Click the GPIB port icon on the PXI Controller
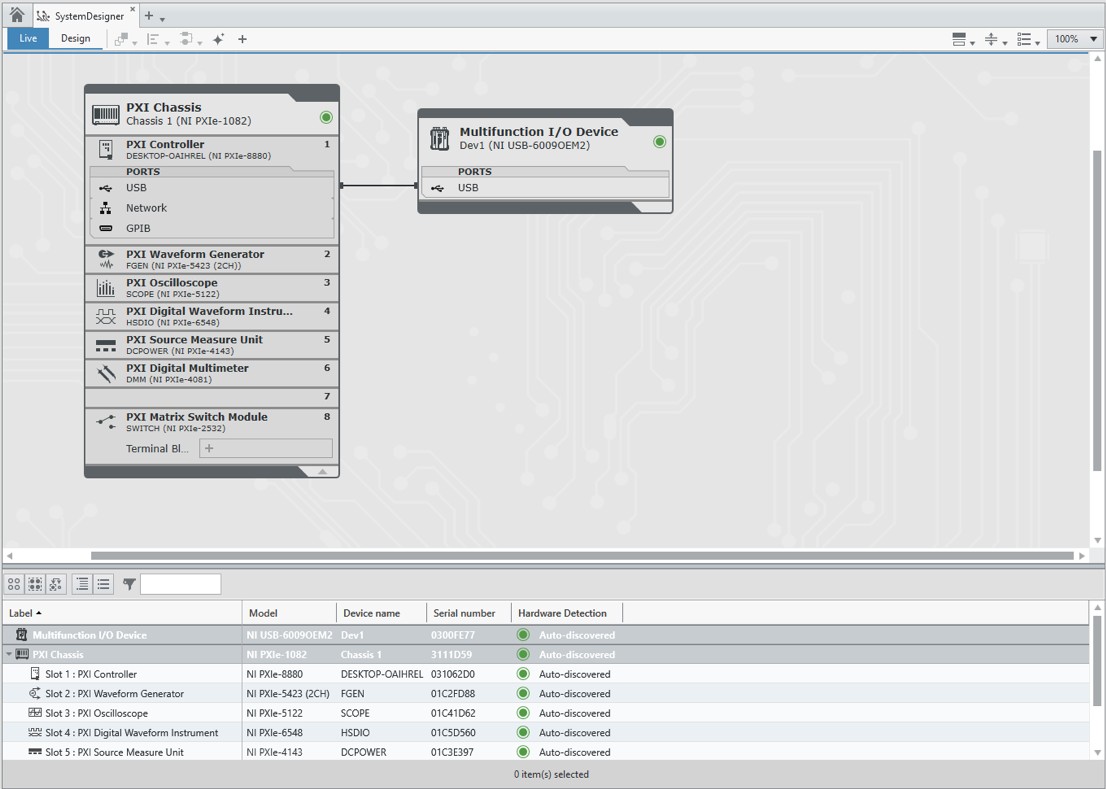This screenshot has width=1106, height=789. click(x=106, y=228)
